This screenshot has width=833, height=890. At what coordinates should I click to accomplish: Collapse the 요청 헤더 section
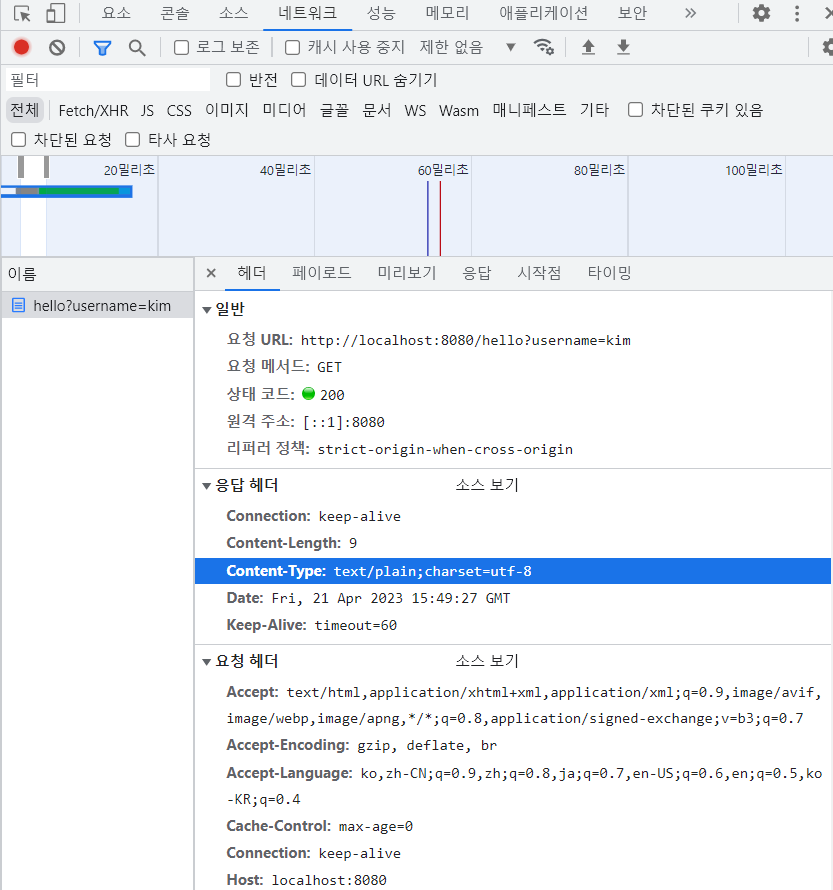click(x=207, y=662)
